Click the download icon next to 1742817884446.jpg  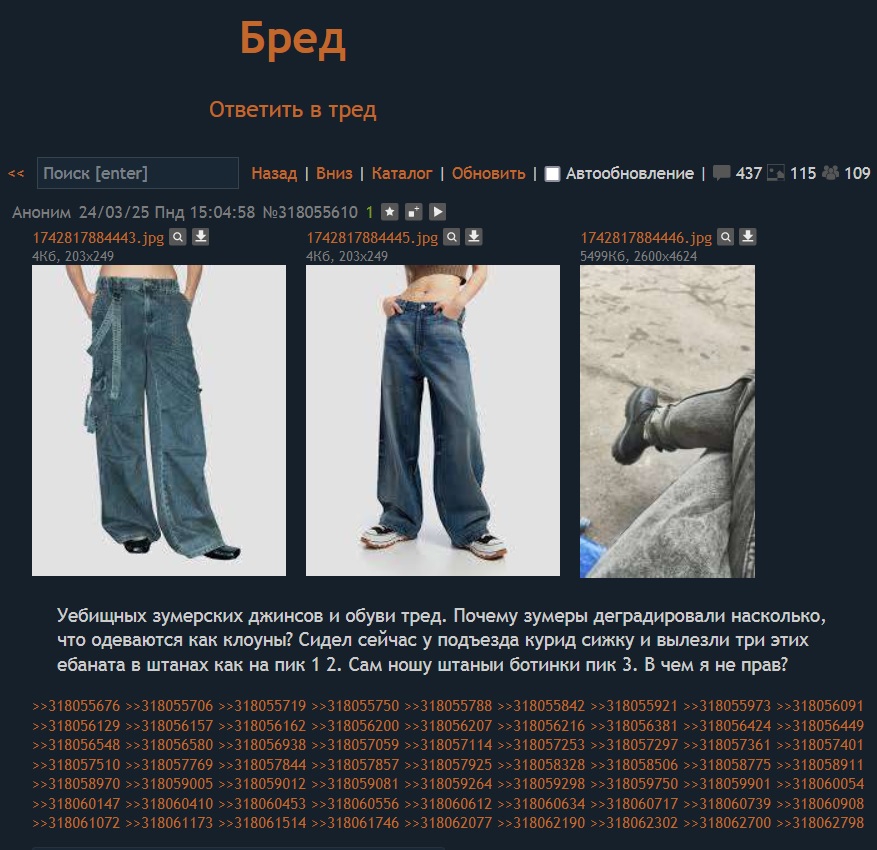[748, 237]
